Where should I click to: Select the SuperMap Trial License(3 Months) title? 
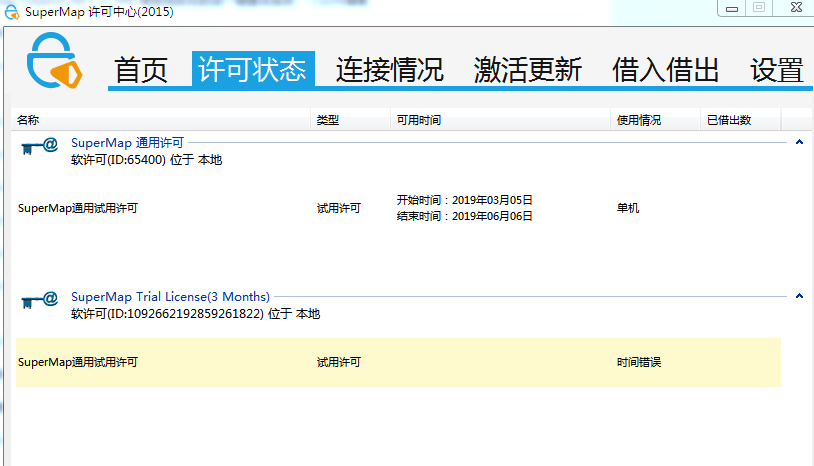(170, 297)
